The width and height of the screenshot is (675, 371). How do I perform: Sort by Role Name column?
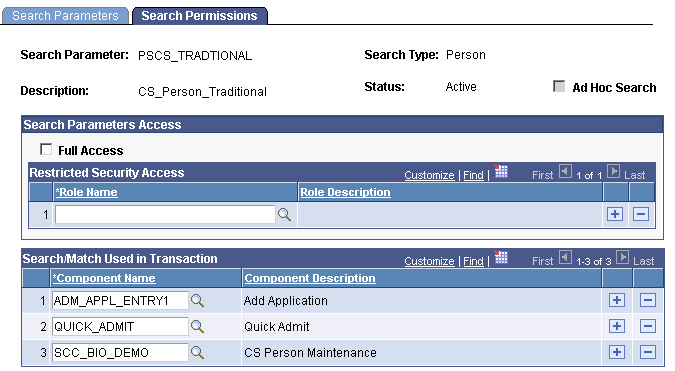coord(86,192)
